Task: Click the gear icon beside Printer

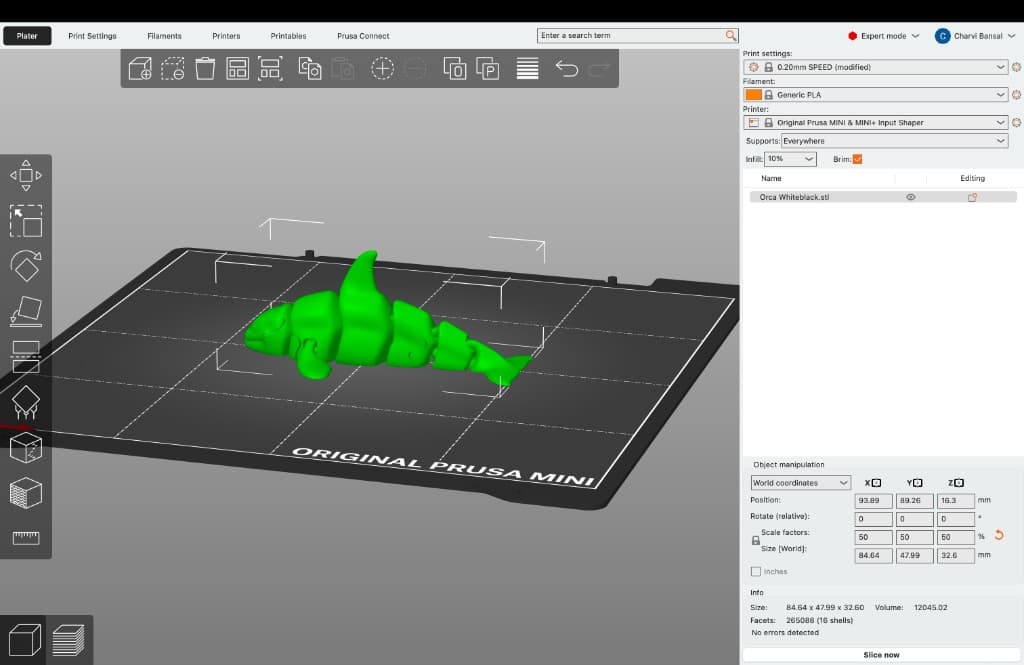Action: (x=1016, y=122)
